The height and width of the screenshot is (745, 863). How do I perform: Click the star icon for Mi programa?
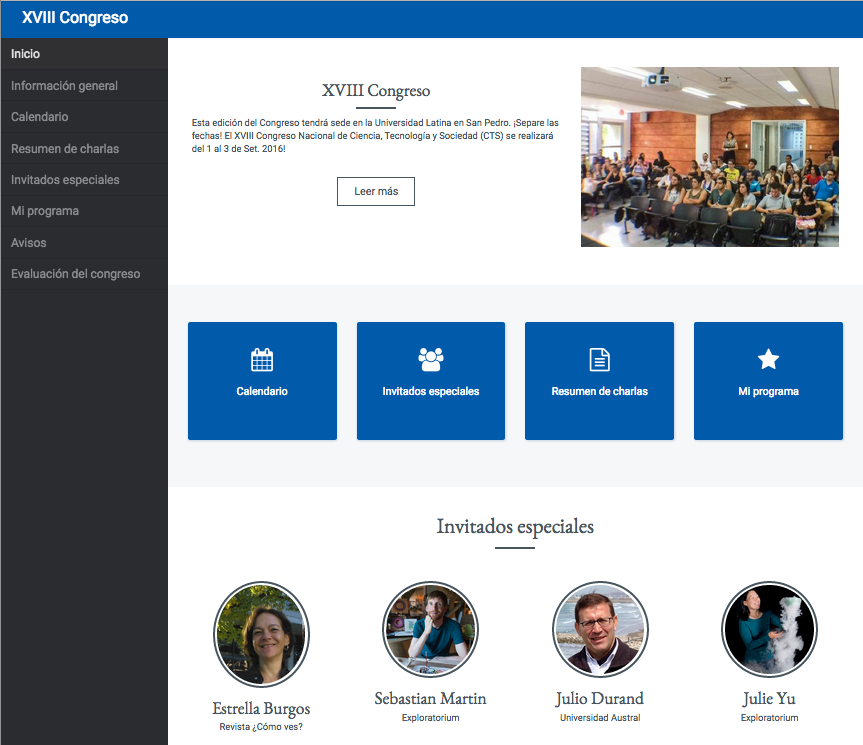click(768, 360)
